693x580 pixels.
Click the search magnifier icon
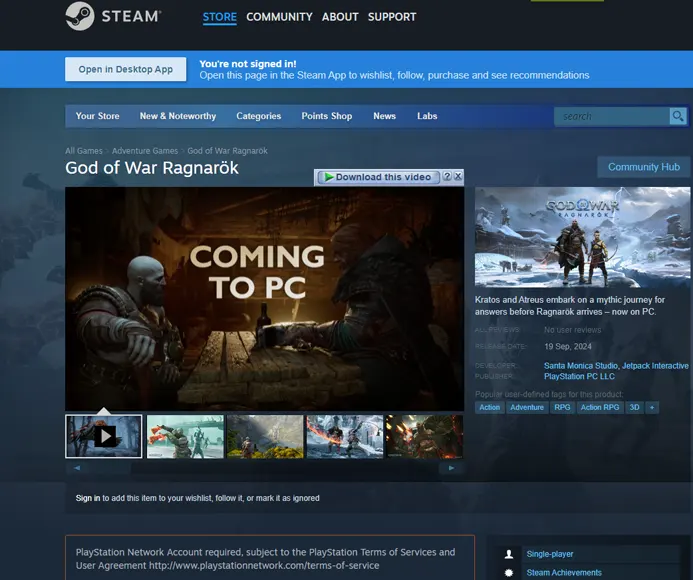pyautogui.click(x=678, y=116)
